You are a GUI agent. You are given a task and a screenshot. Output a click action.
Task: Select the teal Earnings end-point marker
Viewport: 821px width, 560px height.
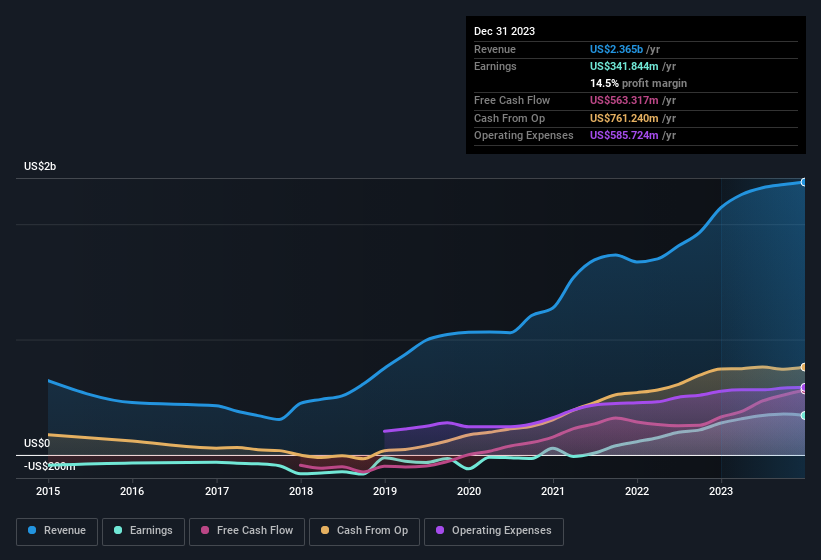[803, 415]
